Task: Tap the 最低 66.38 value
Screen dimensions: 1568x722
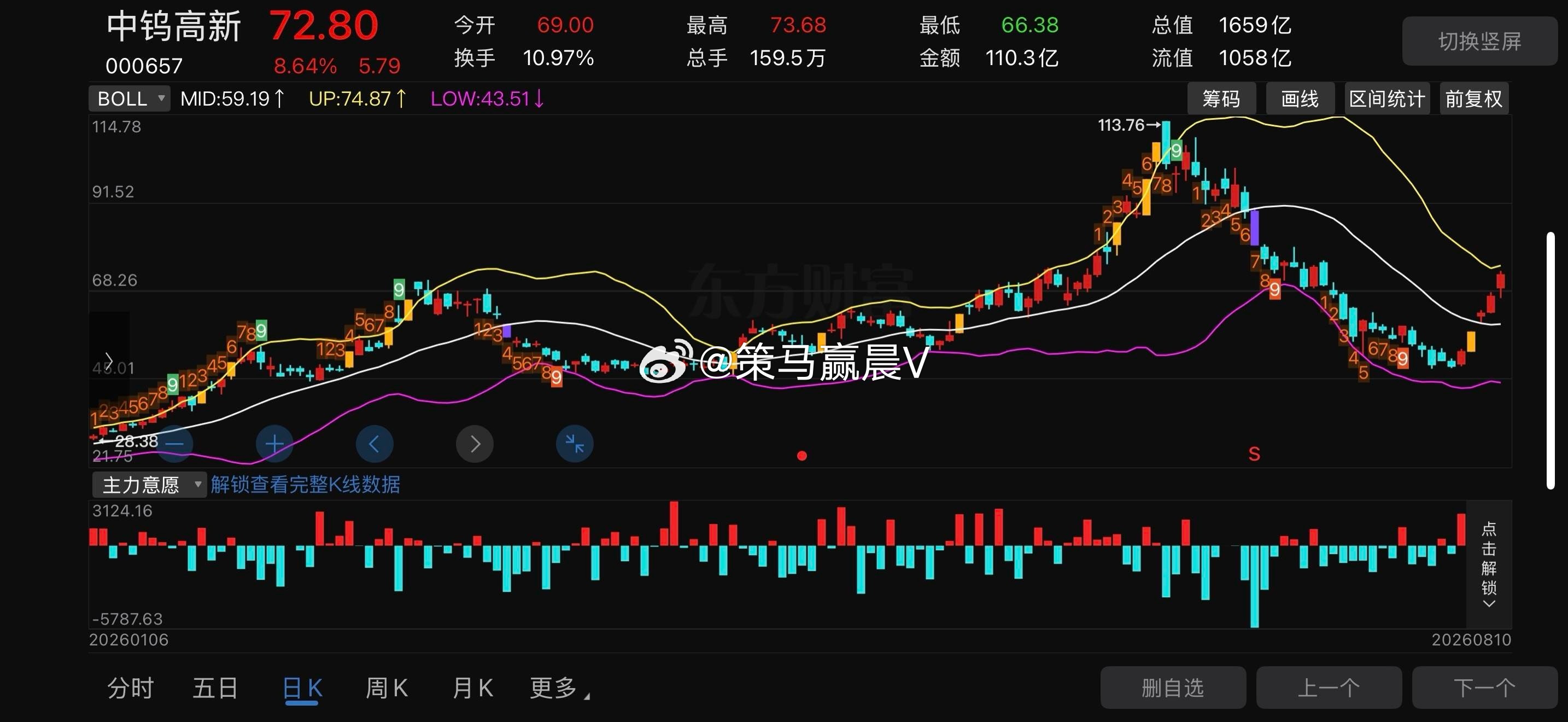Action: click(1030, 25)
